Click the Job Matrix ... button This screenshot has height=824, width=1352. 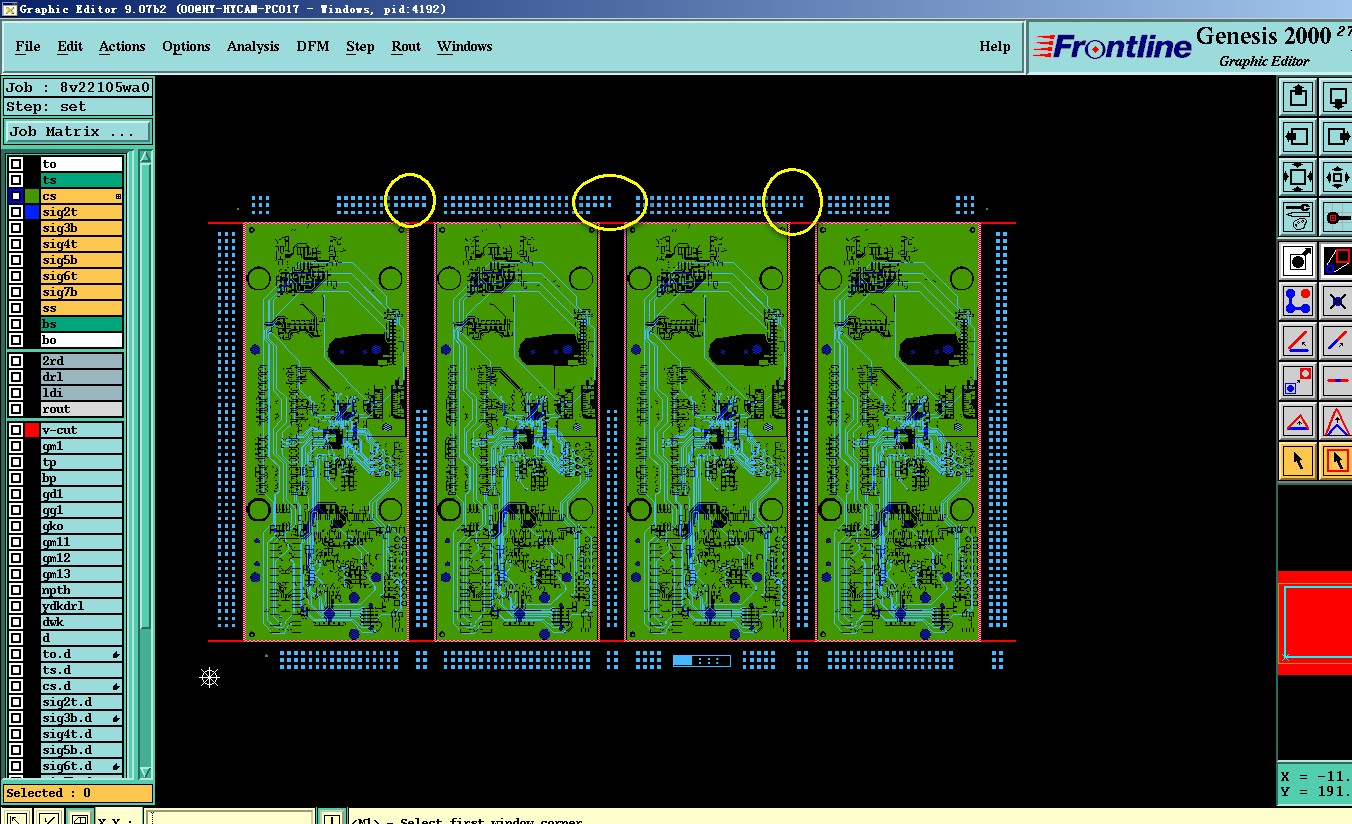tap(79, 132)
